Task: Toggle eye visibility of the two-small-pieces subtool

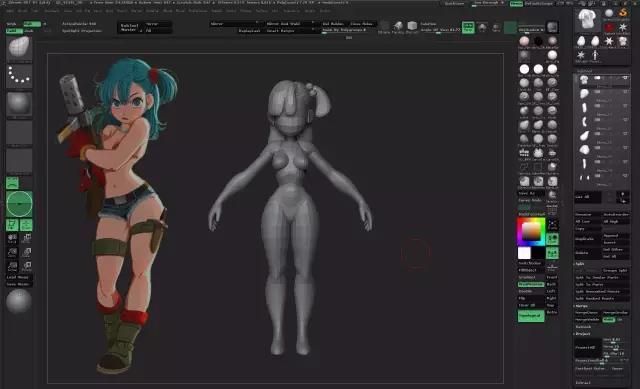Action: pyautogui.click(x=625, y=176)
